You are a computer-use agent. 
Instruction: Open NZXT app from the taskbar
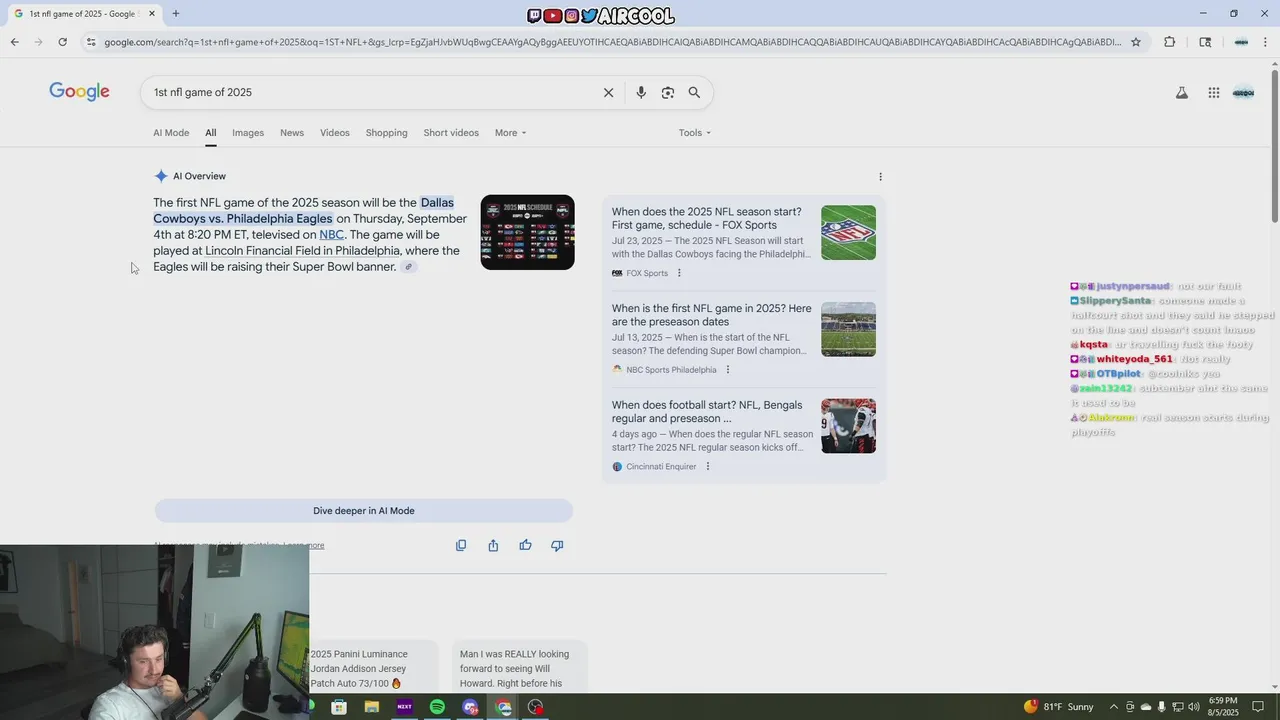[404, 707]
